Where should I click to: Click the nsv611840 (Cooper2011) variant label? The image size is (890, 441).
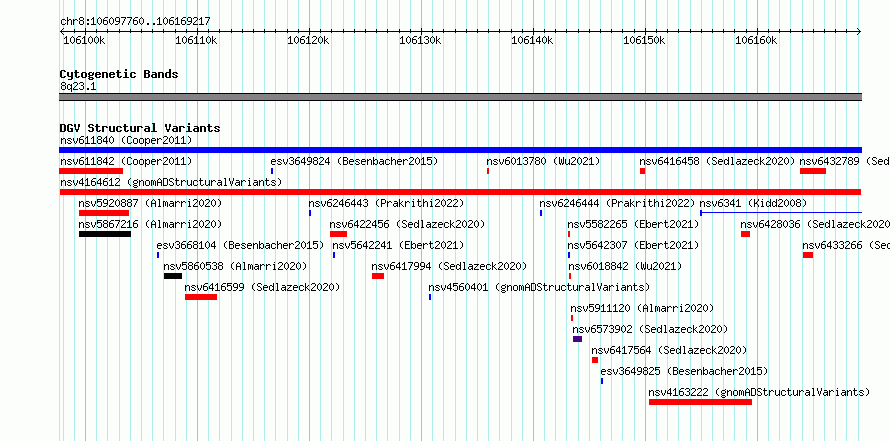pos(126,140)
